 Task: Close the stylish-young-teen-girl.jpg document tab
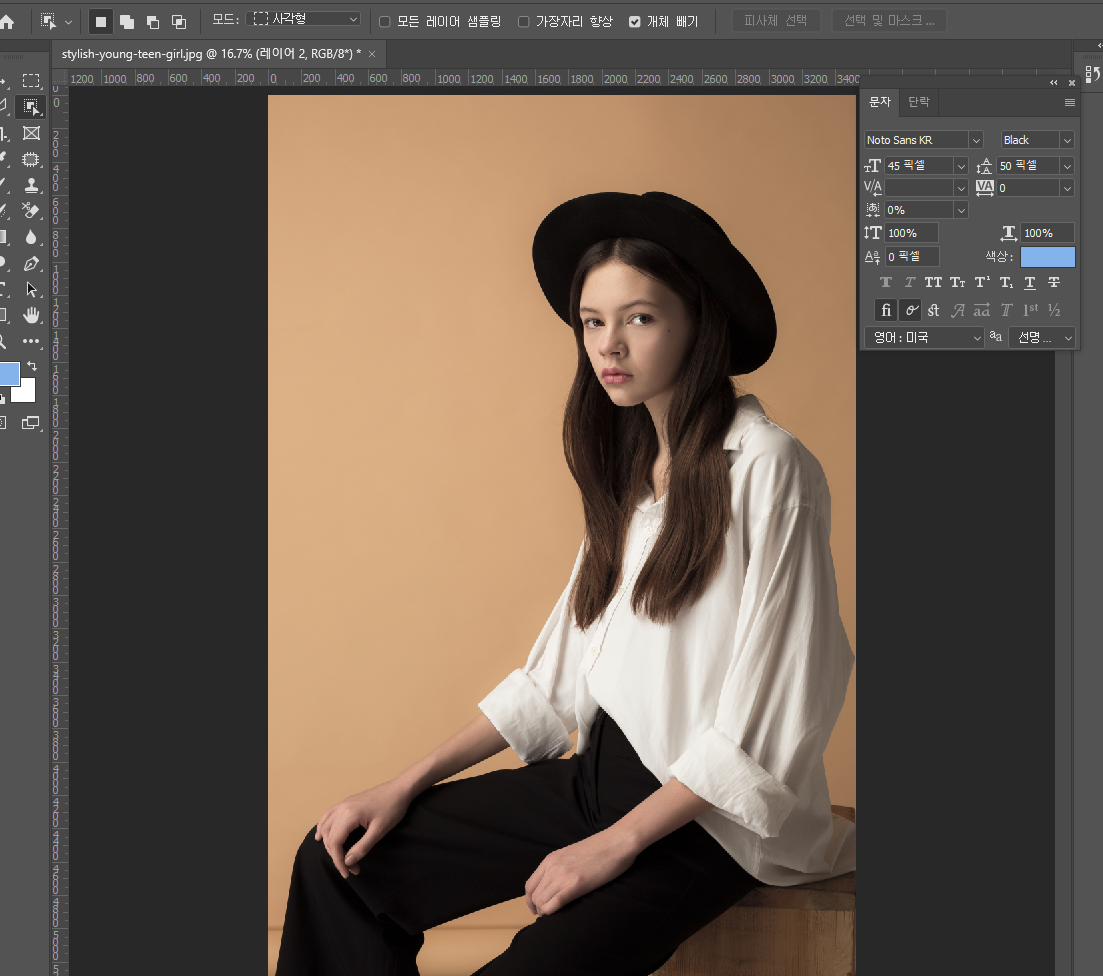(372, 55)
